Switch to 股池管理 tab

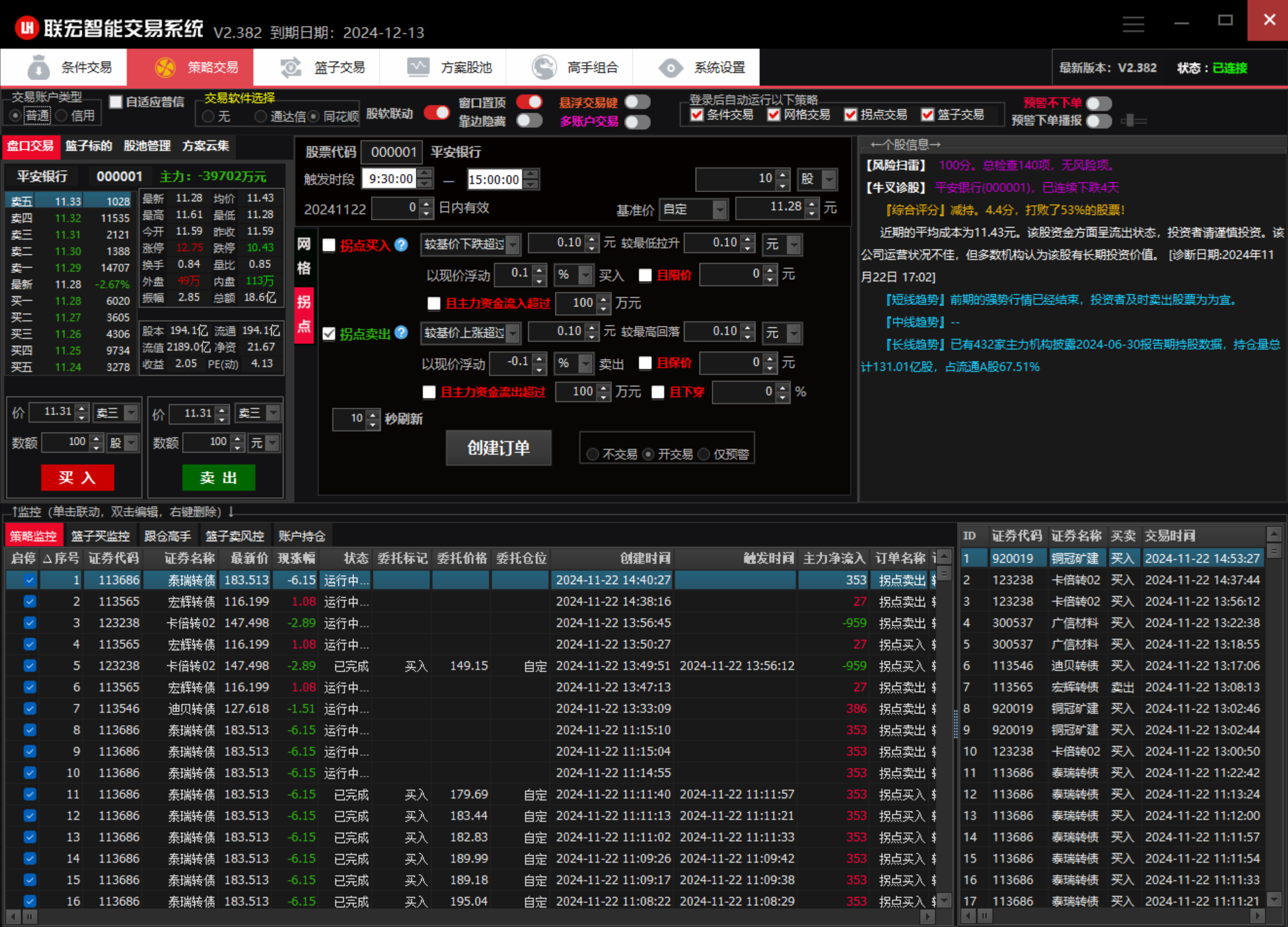pyautogui.click(x=147, y=146)
